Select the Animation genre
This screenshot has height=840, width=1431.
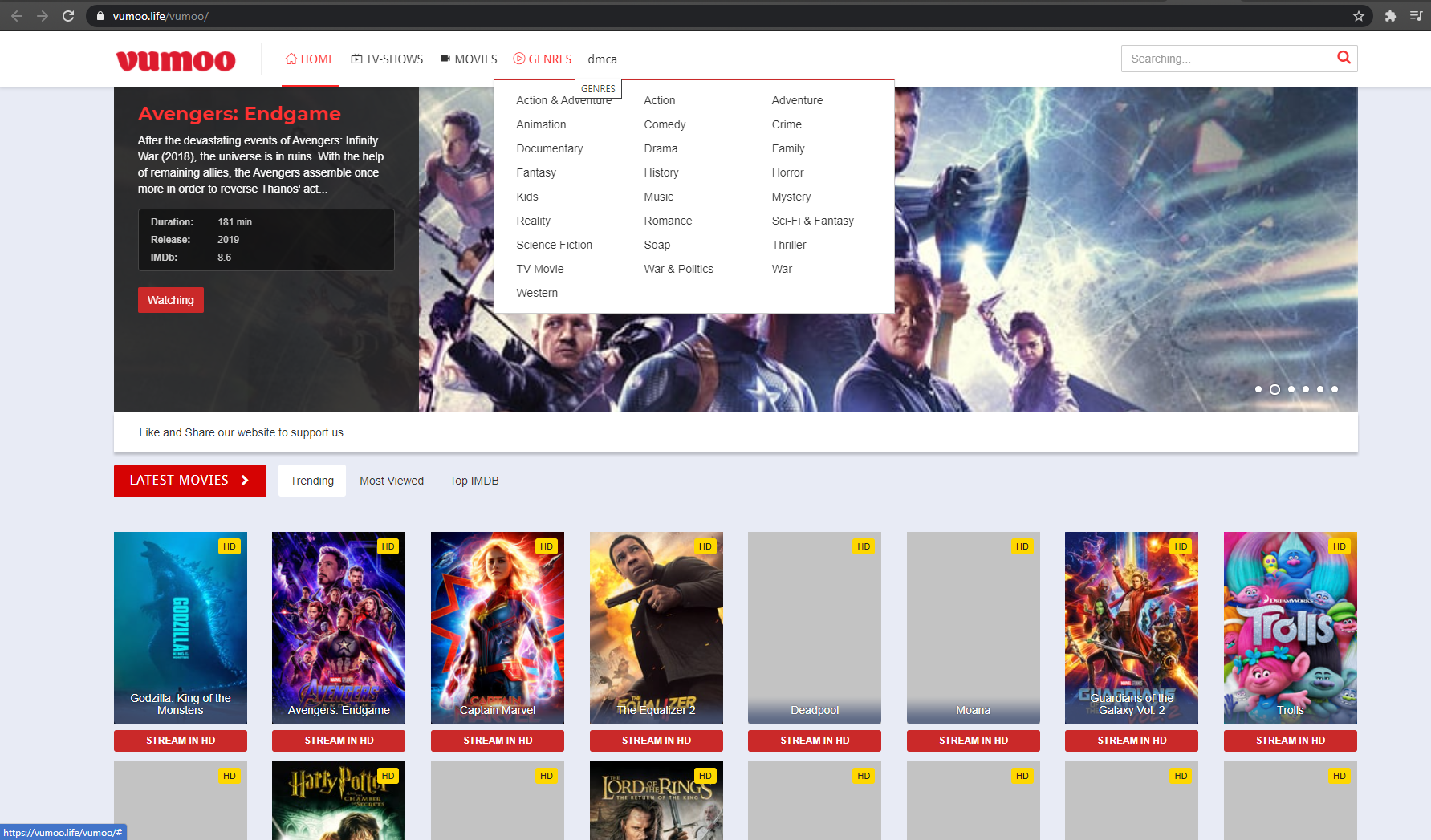tap(541, 124)
